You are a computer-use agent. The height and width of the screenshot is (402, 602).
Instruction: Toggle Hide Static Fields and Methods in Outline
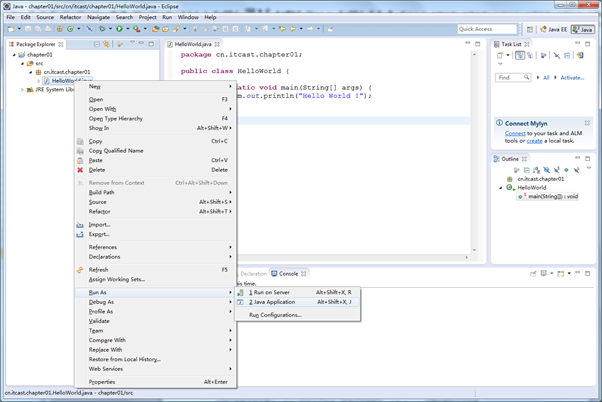coord(556,170)
